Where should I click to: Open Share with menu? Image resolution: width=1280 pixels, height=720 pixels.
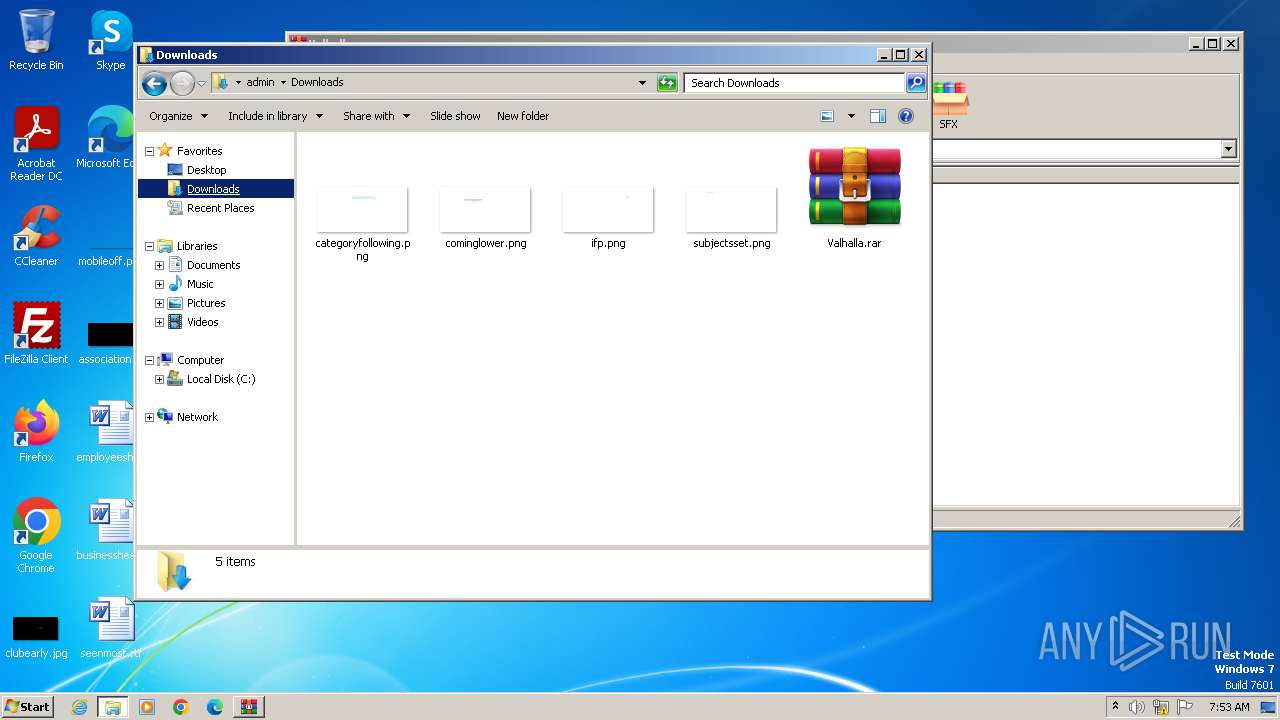coord(376,116)
